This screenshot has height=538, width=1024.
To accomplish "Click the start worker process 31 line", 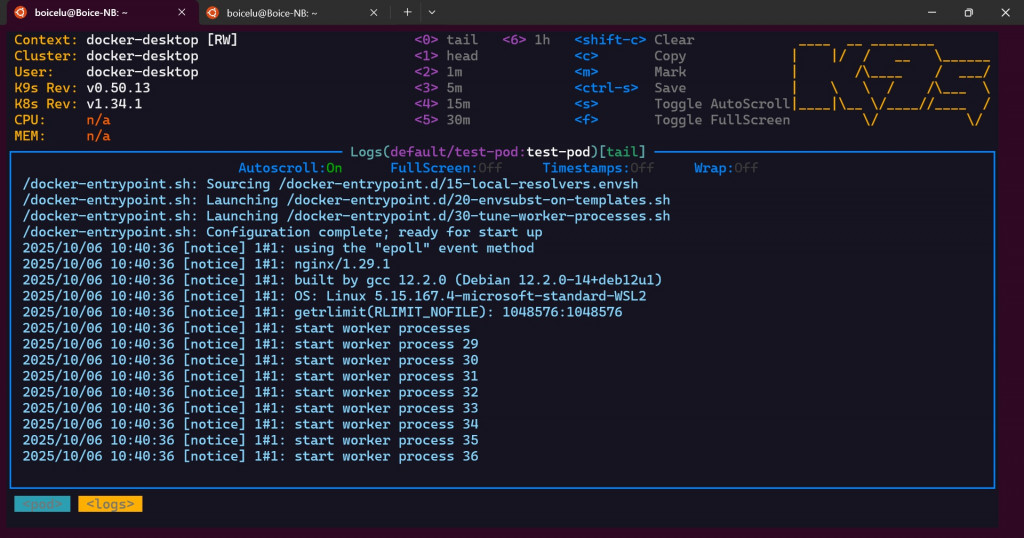I will (x=250, y=376).
